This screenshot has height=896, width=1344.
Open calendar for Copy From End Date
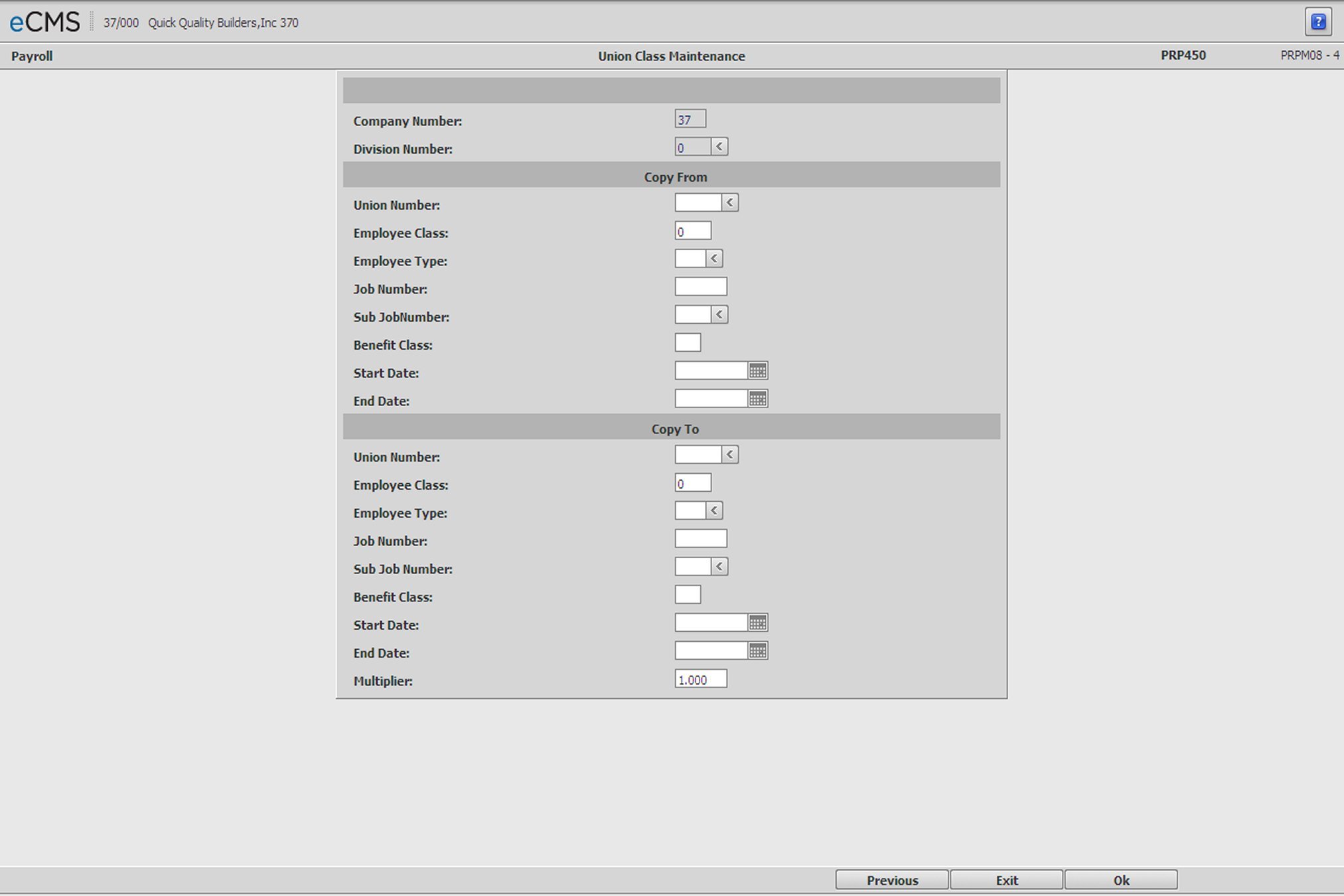757,399
